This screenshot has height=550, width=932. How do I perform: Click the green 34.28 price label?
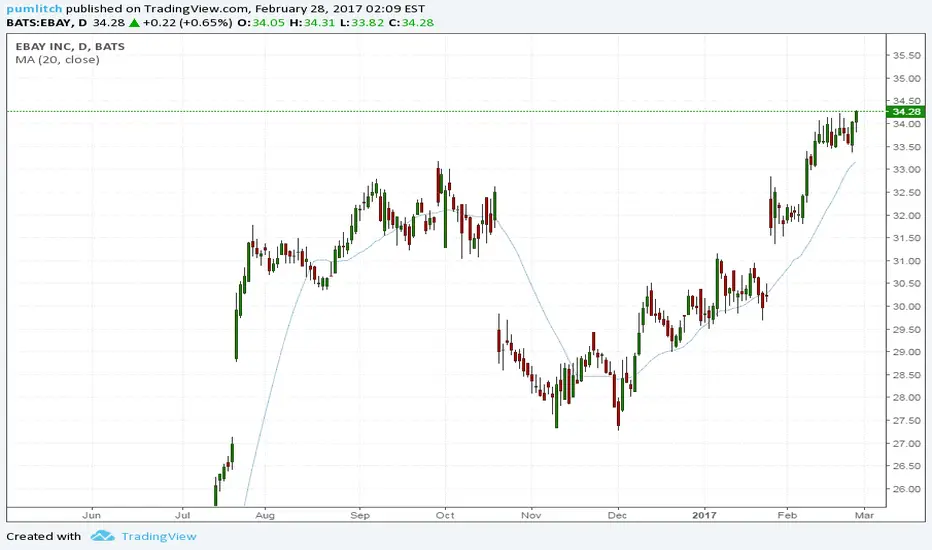tap(906, 112)
